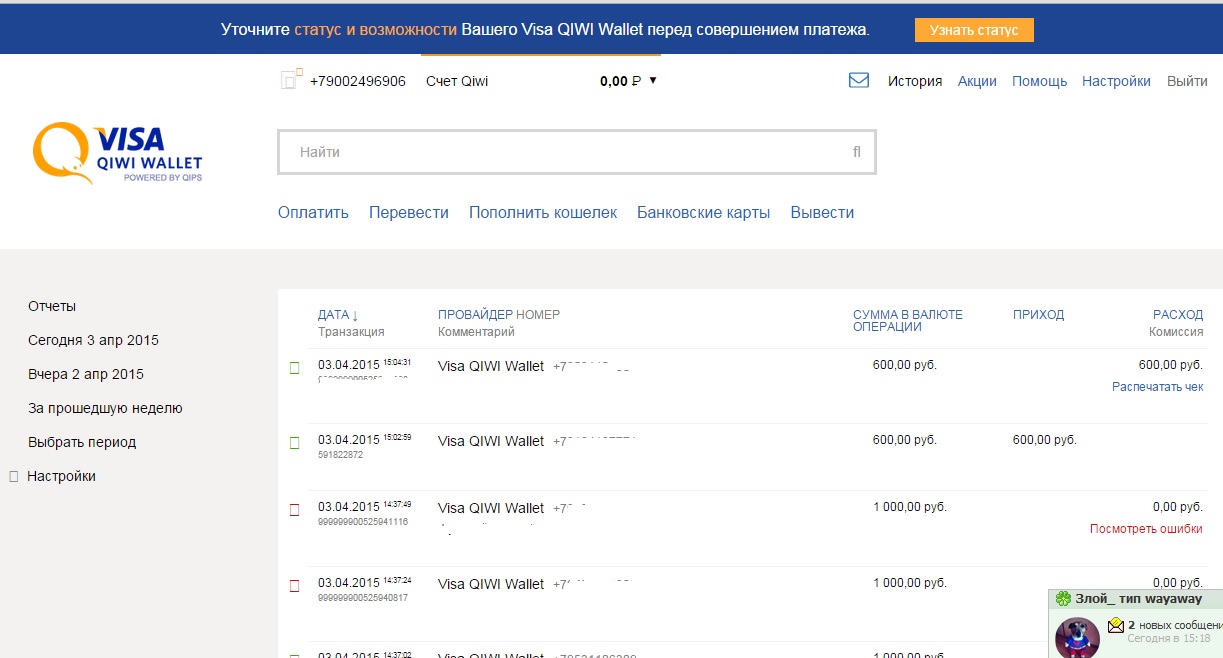This screenshot has width=1223, height=658.
Task: Open the new messages envelope in chat popup
Action: click(x=1116, y=625)
